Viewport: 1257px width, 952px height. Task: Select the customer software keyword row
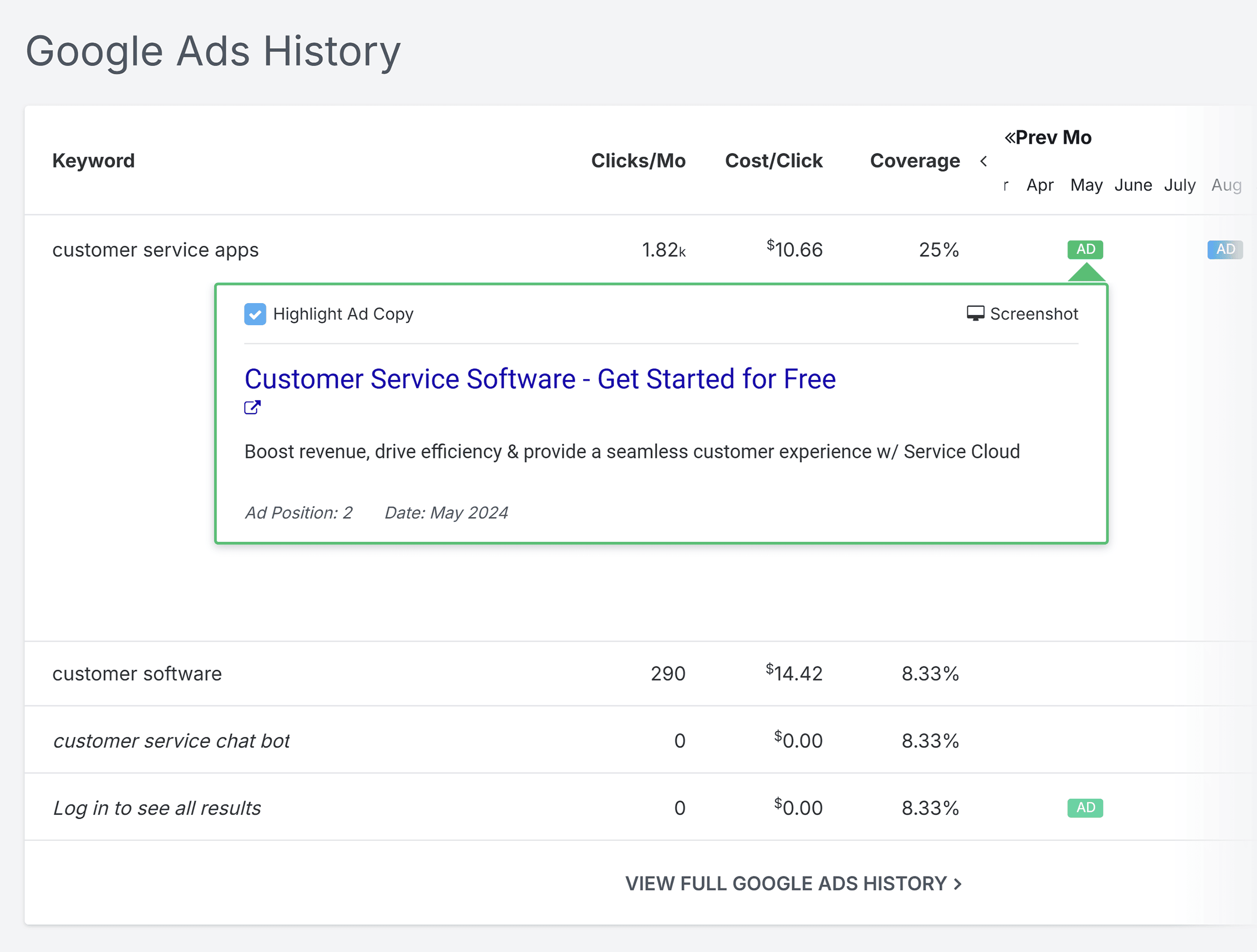(x=137, y=674)
